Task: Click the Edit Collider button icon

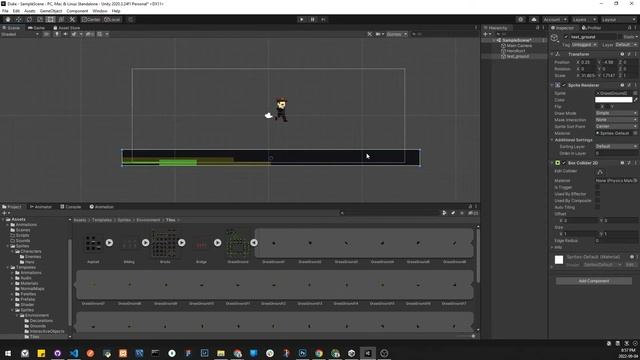Action: (x=600, y=172)
